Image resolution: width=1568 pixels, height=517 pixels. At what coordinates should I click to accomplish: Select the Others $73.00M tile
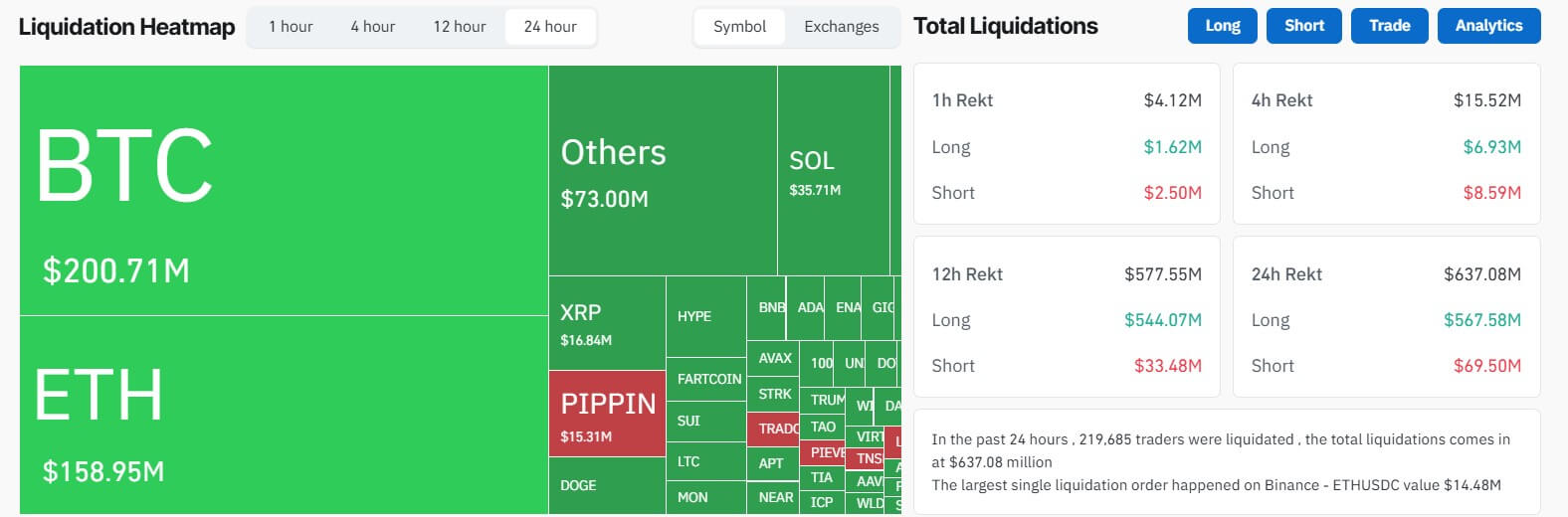662,171
